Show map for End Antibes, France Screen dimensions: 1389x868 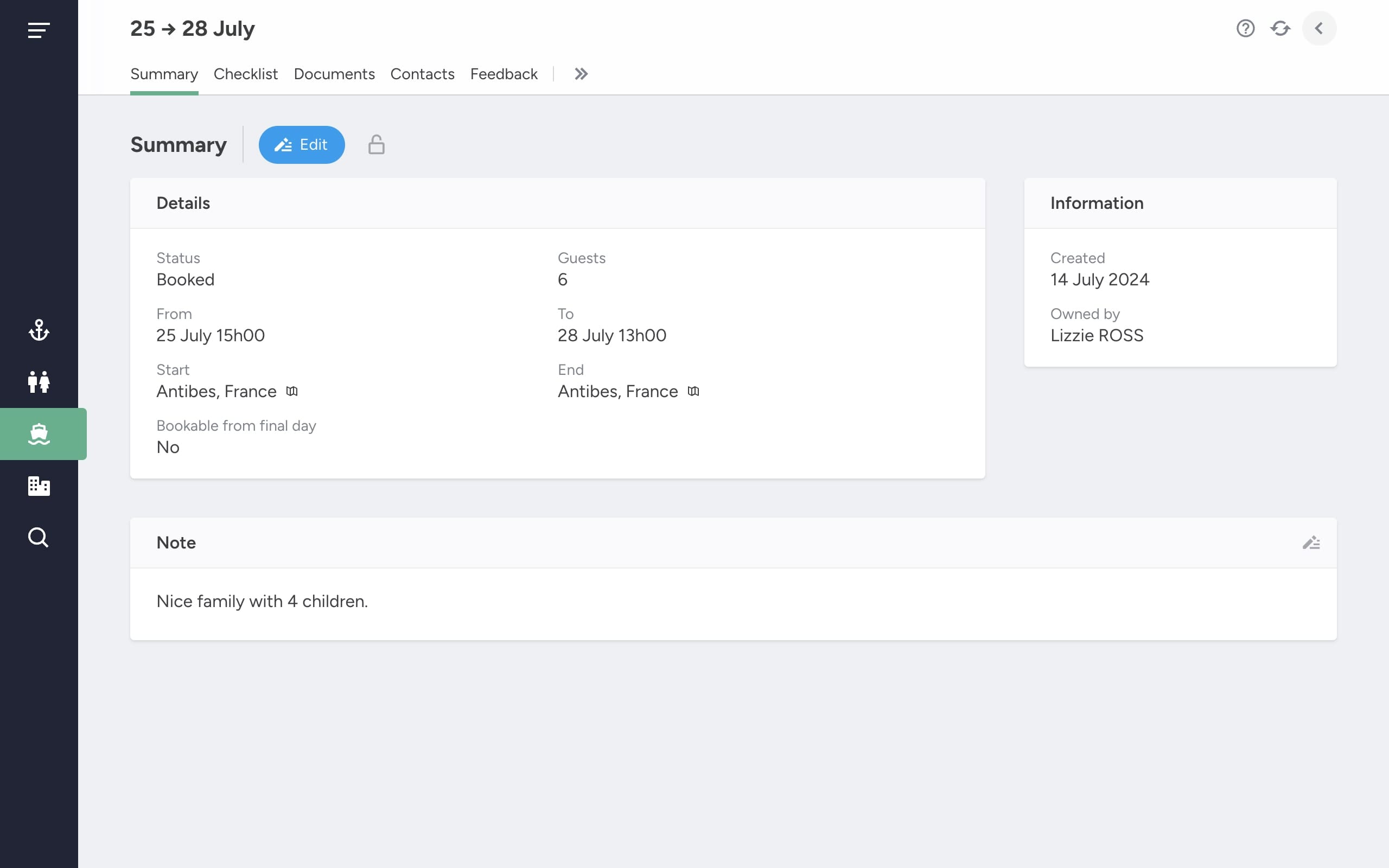point(693,392)
